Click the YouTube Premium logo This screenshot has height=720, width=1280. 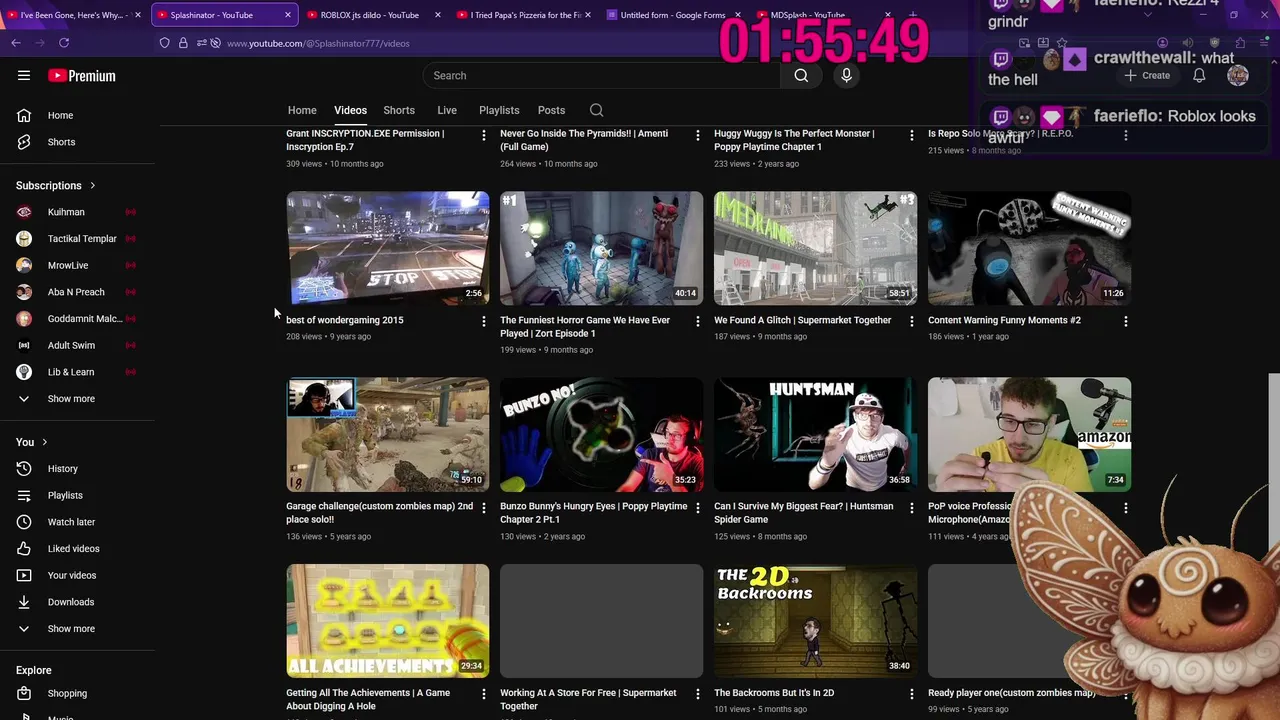(x=82, y=76)
